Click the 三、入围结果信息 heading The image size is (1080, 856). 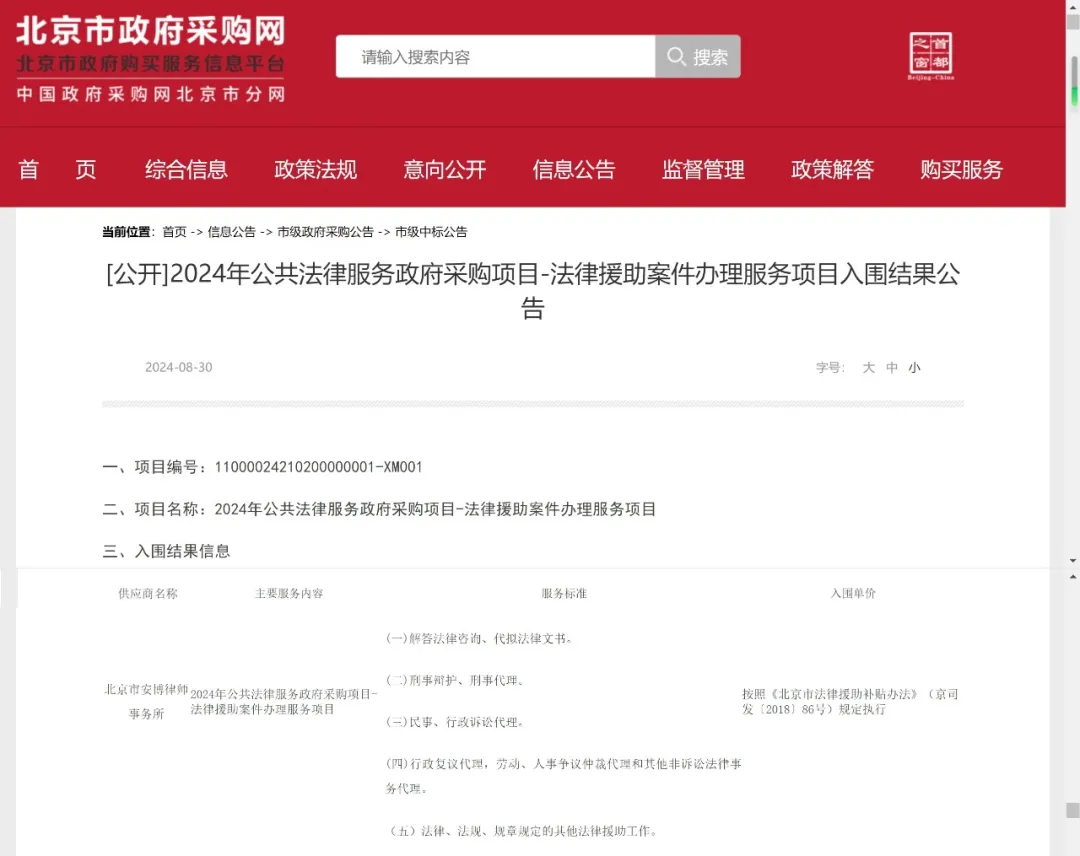166,552
